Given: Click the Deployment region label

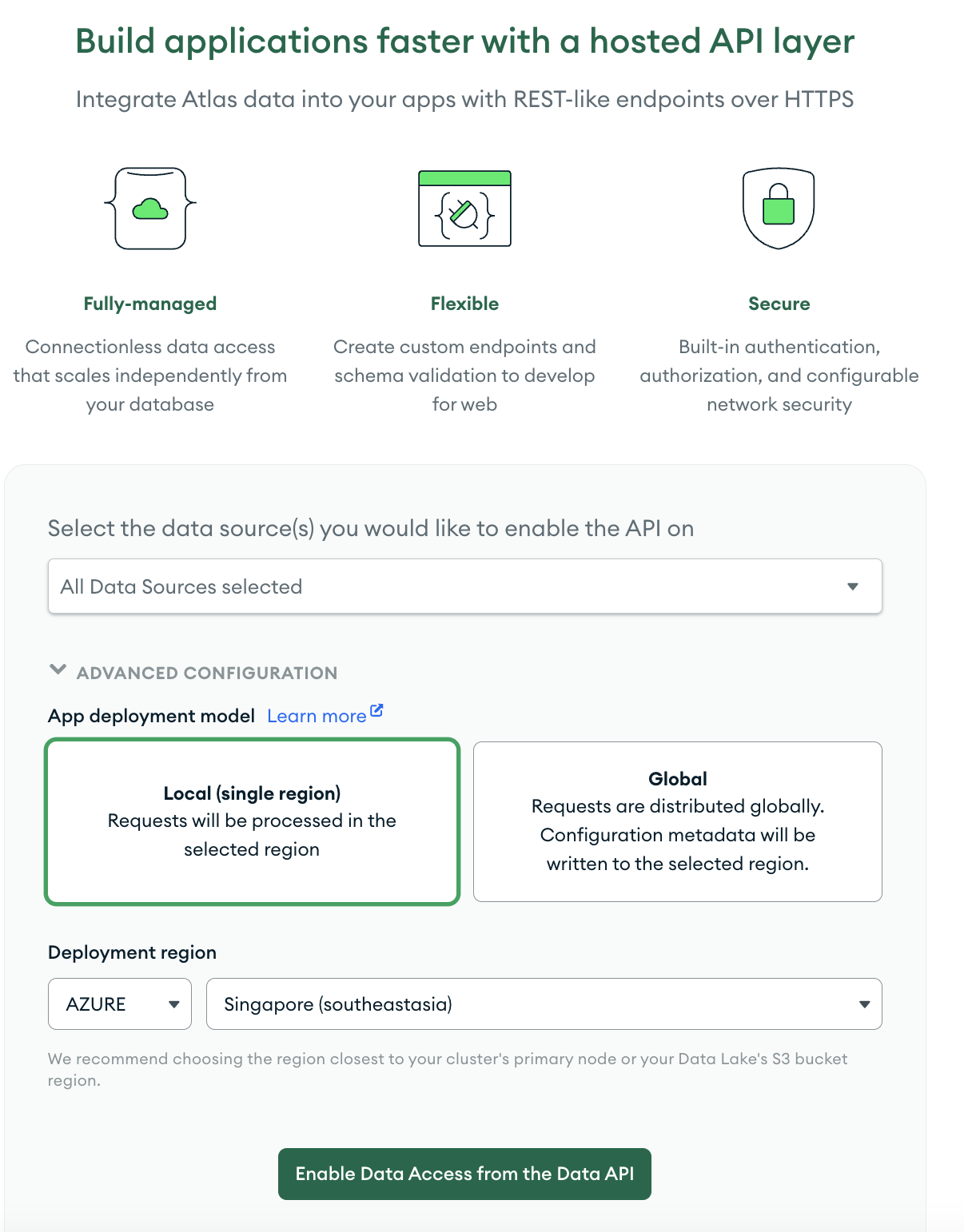Looking at the screenshot, I should (x=131, y=952).
